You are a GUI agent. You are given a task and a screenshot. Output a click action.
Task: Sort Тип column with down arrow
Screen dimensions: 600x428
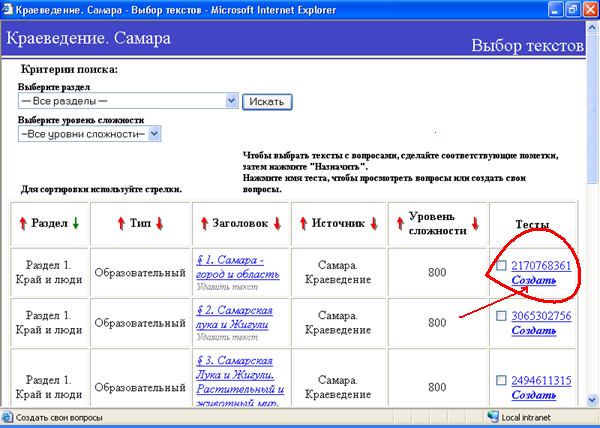click(160, 223)
